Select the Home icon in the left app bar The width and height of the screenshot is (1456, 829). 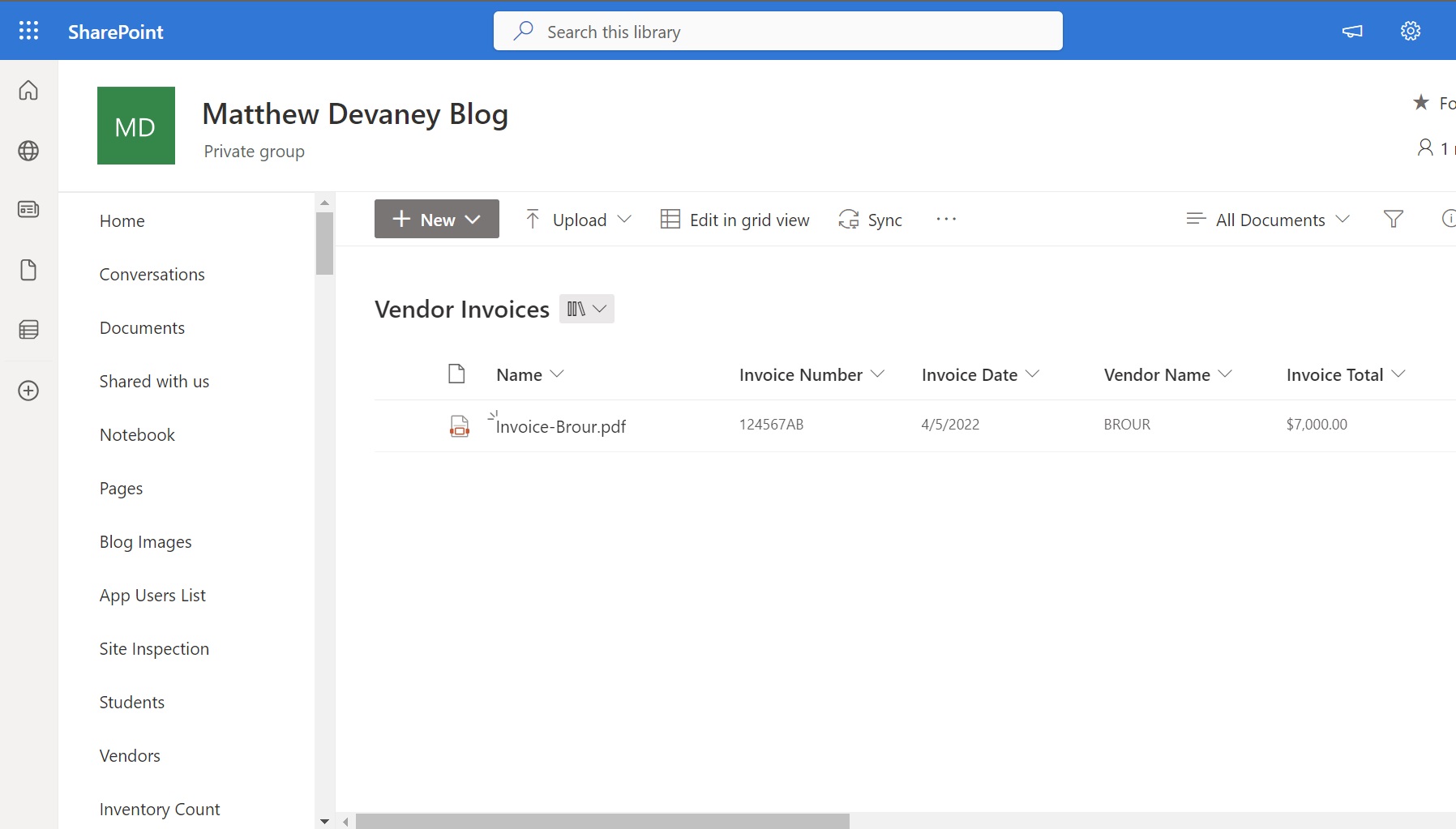click(x=28, y=90)
